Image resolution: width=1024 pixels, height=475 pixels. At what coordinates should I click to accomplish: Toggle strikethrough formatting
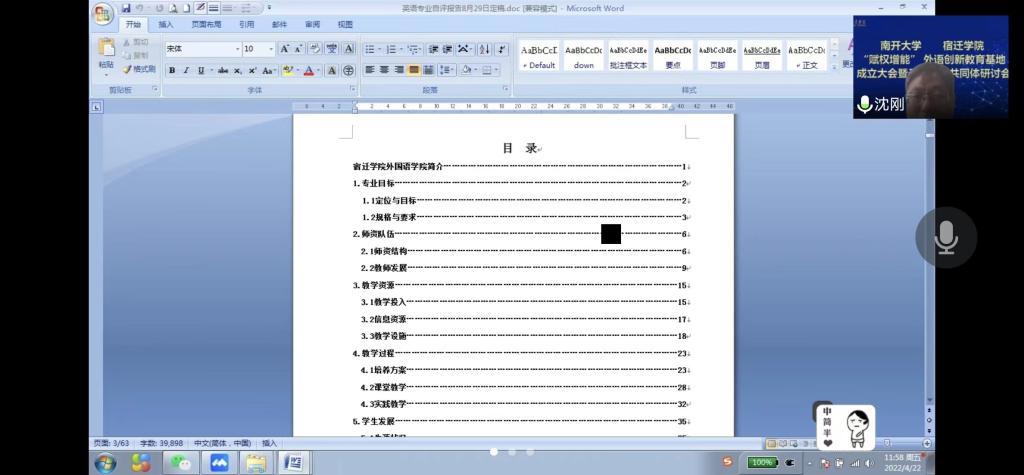click(222, 70)
